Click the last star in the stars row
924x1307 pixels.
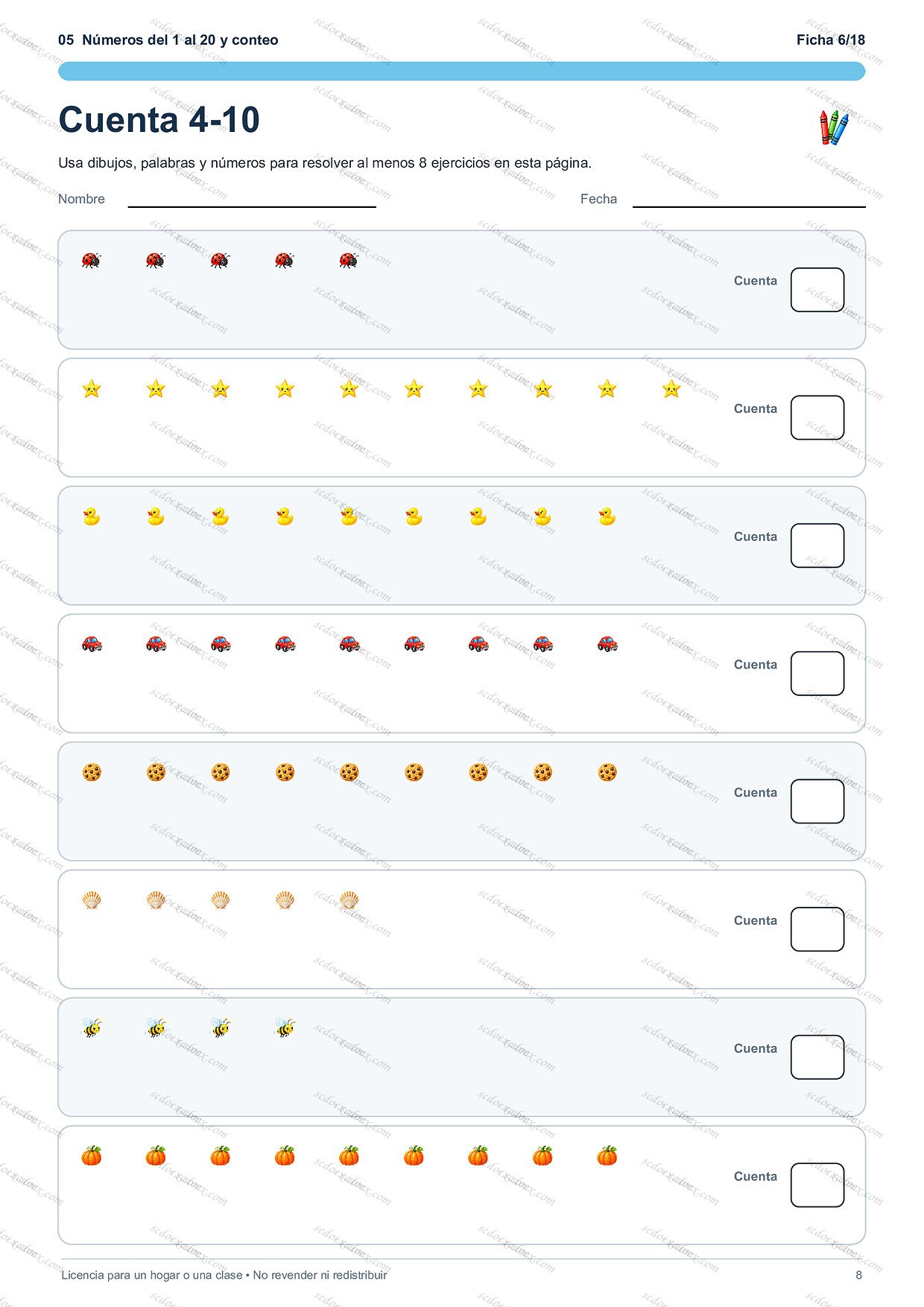[671, 388]
